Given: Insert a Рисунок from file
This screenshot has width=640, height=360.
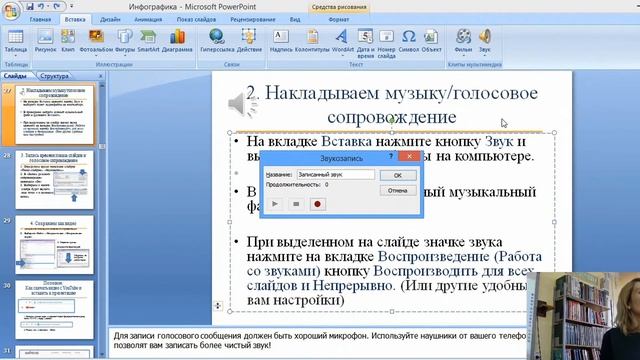Looking at the screenshot, I should (x=45, y=41).
